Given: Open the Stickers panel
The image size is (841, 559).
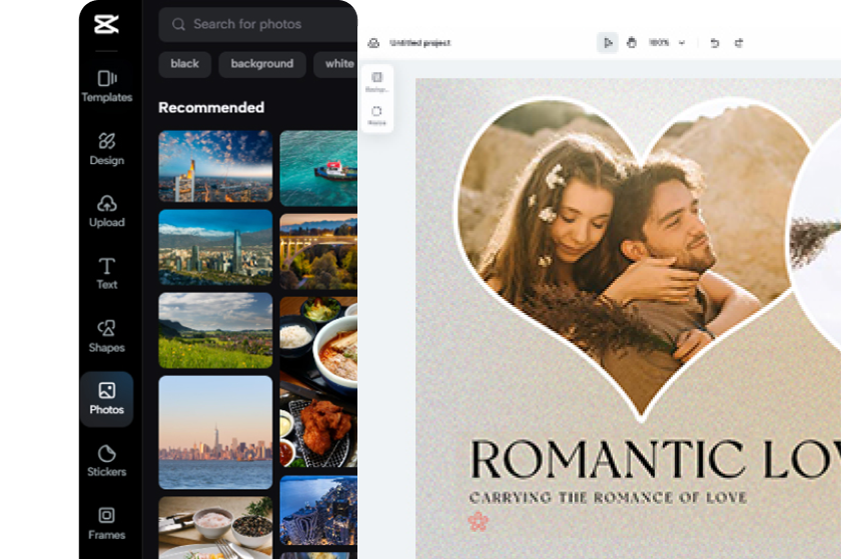Looking at the screenshot, I should coord(107,461).
